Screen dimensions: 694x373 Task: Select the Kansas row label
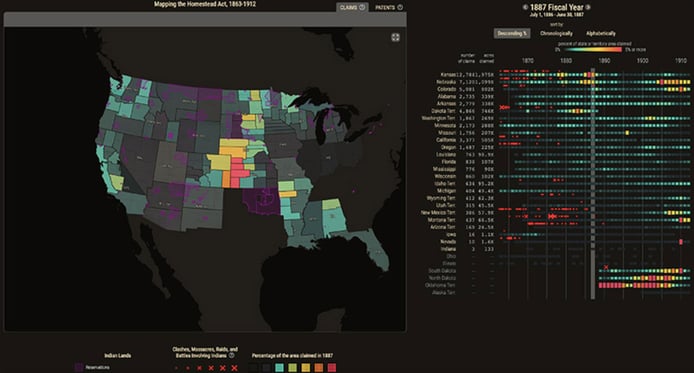(447, 75)
